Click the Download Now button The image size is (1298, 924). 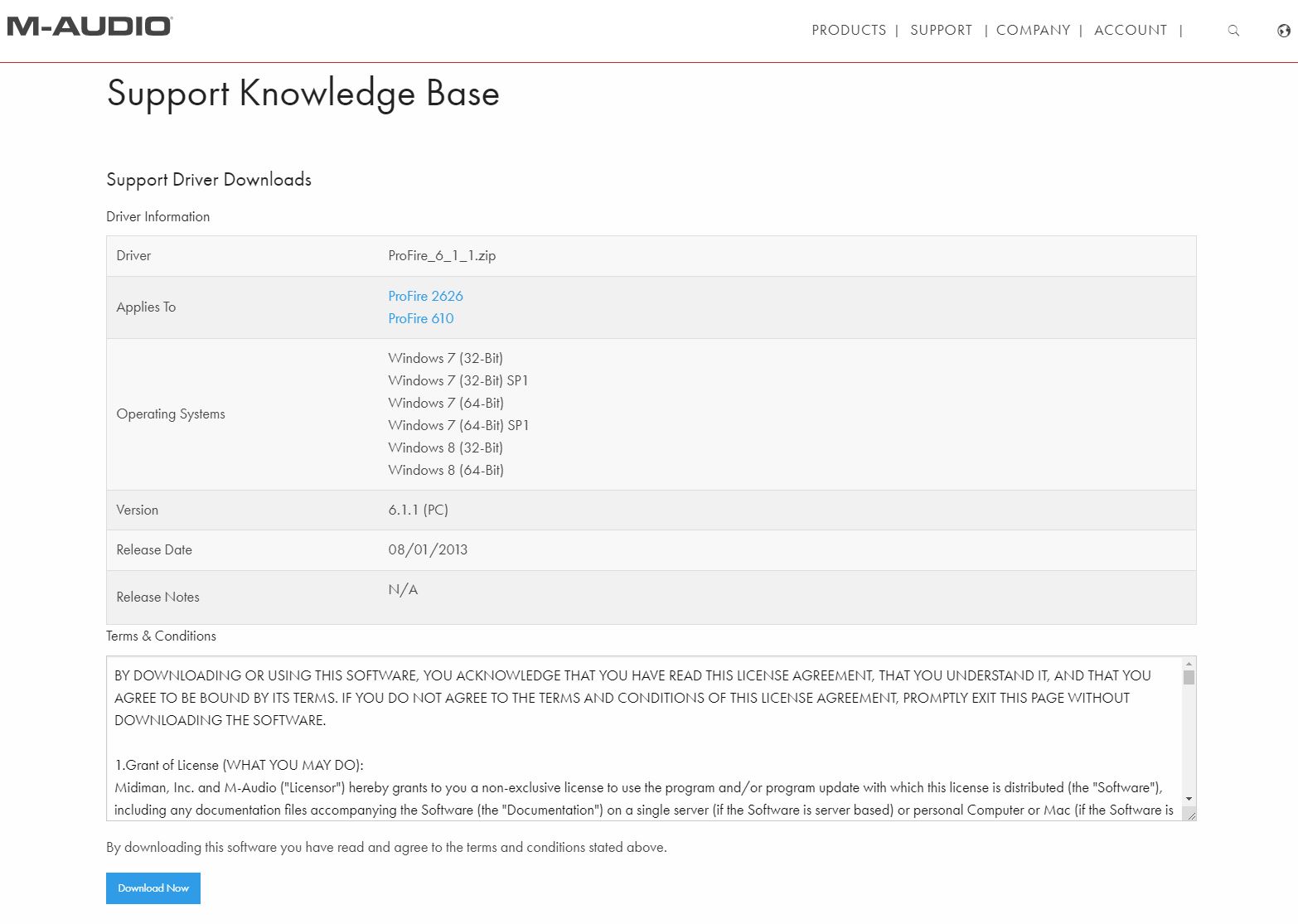[153, 888]
